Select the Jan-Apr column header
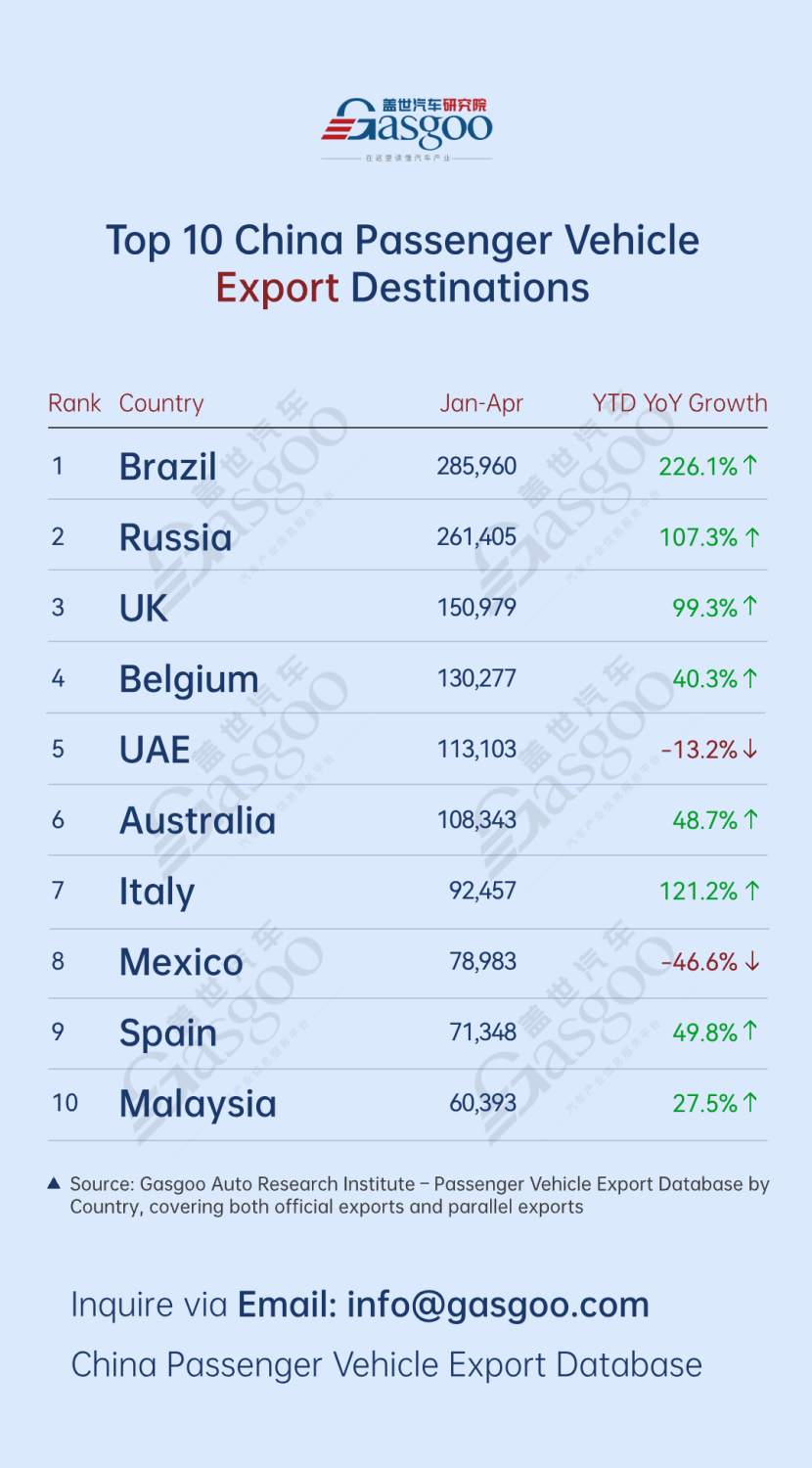 pyautogui.click(x=481, y=403)
